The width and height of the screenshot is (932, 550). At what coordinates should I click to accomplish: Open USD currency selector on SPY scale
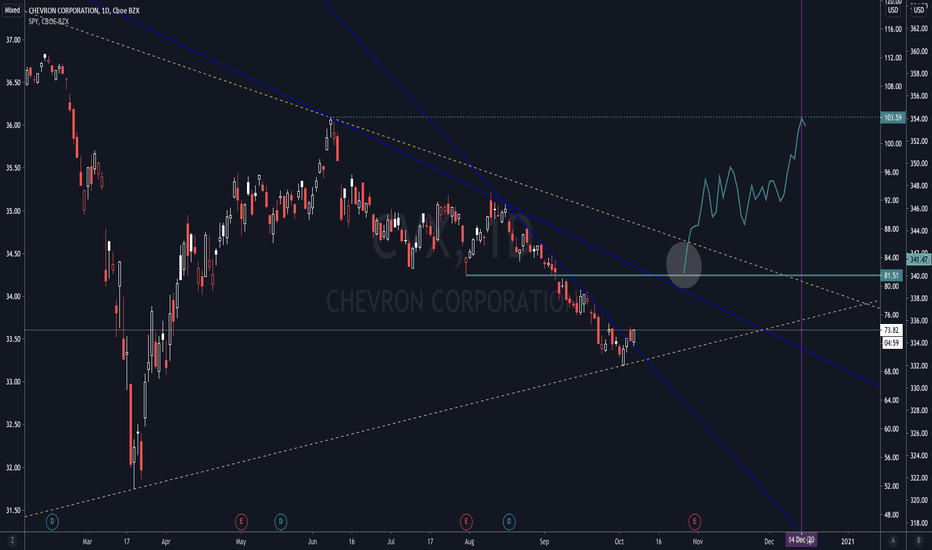coord(919,10)
